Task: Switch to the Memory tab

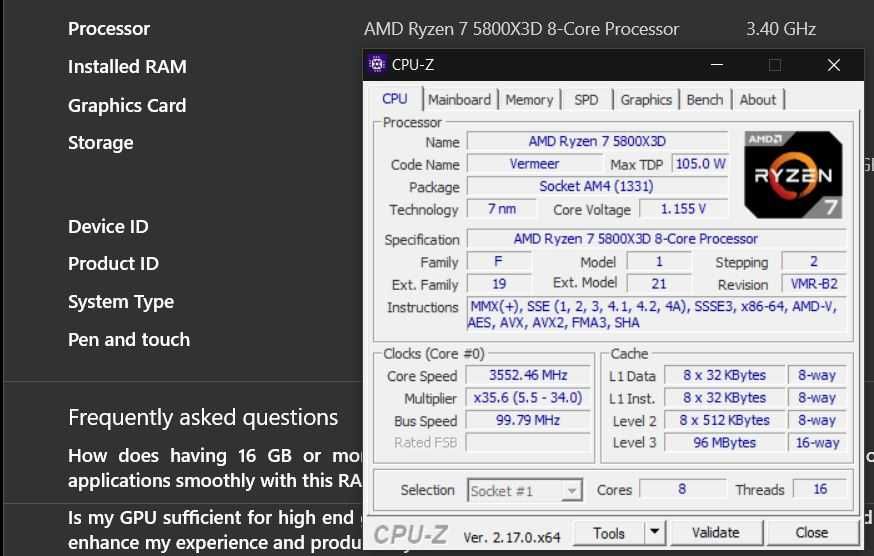Action: 529,100
